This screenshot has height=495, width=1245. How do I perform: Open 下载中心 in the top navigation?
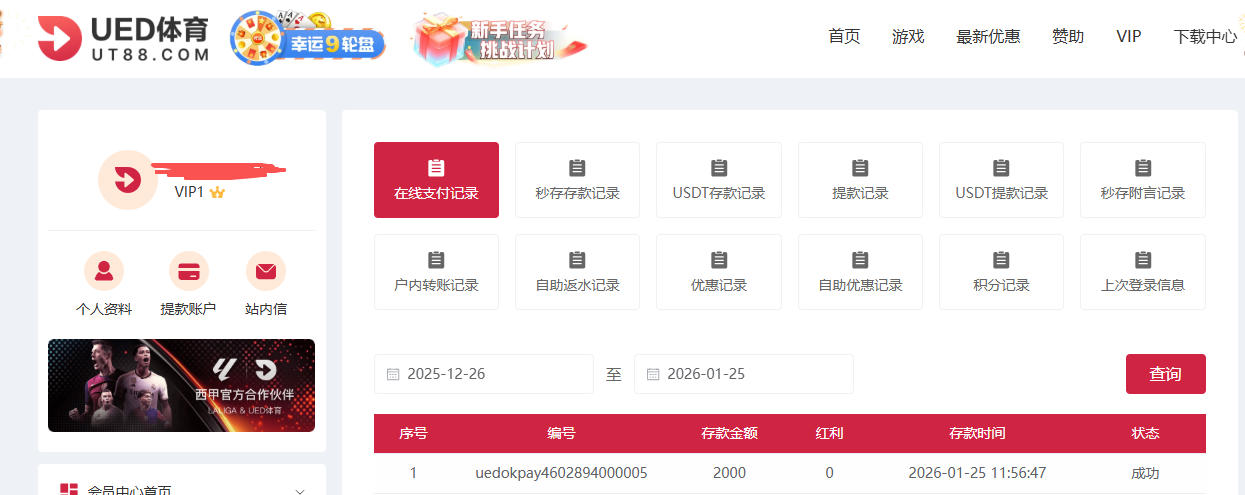pyautogui.click(x=1205, y=37)
